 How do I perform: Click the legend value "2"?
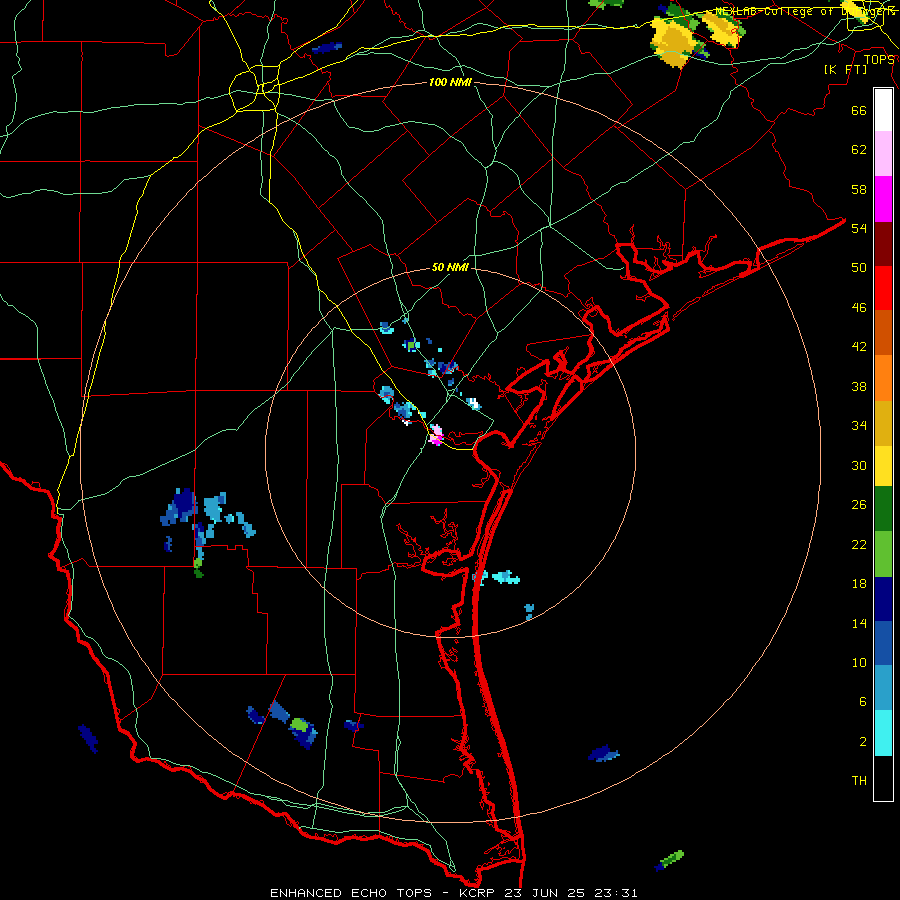pos(863,742)
